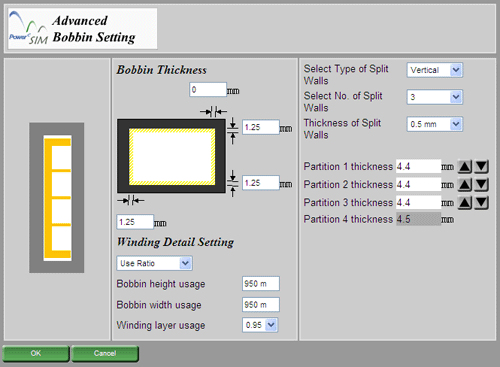Click the split-wall bobbin preview diagram
This screenshot has width=500, height=367.
tap(57, 198)
